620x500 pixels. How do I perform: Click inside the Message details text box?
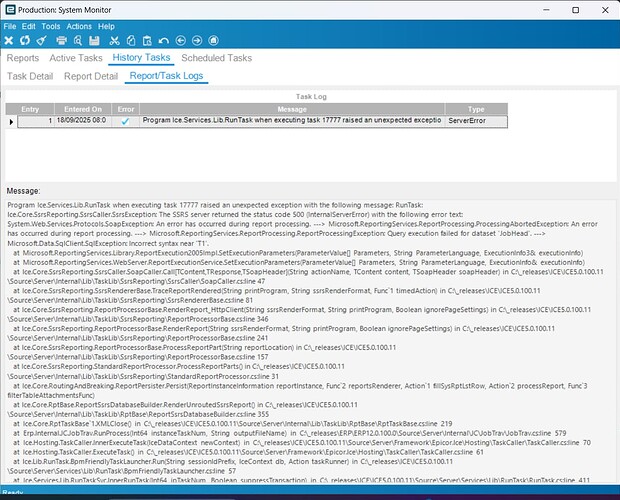[311, 342]
